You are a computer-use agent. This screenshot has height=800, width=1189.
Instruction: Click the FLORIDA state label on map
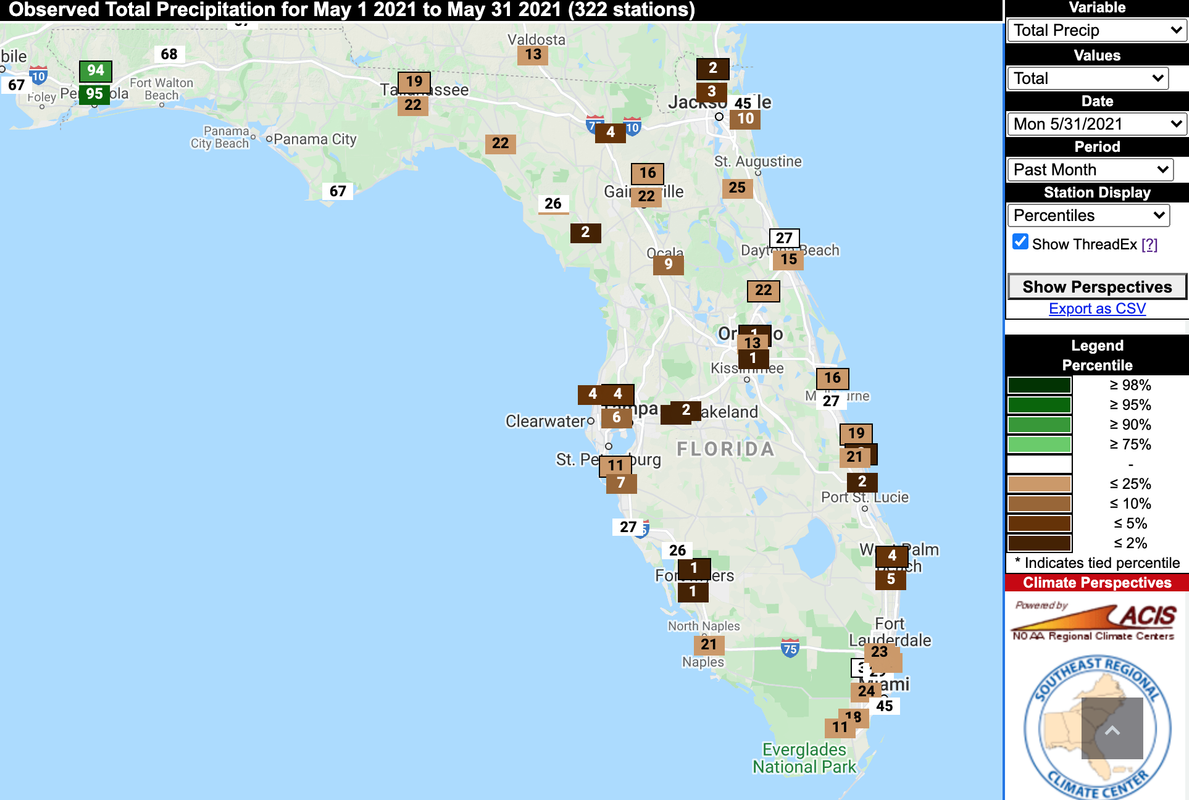click(x=726, y=450)
